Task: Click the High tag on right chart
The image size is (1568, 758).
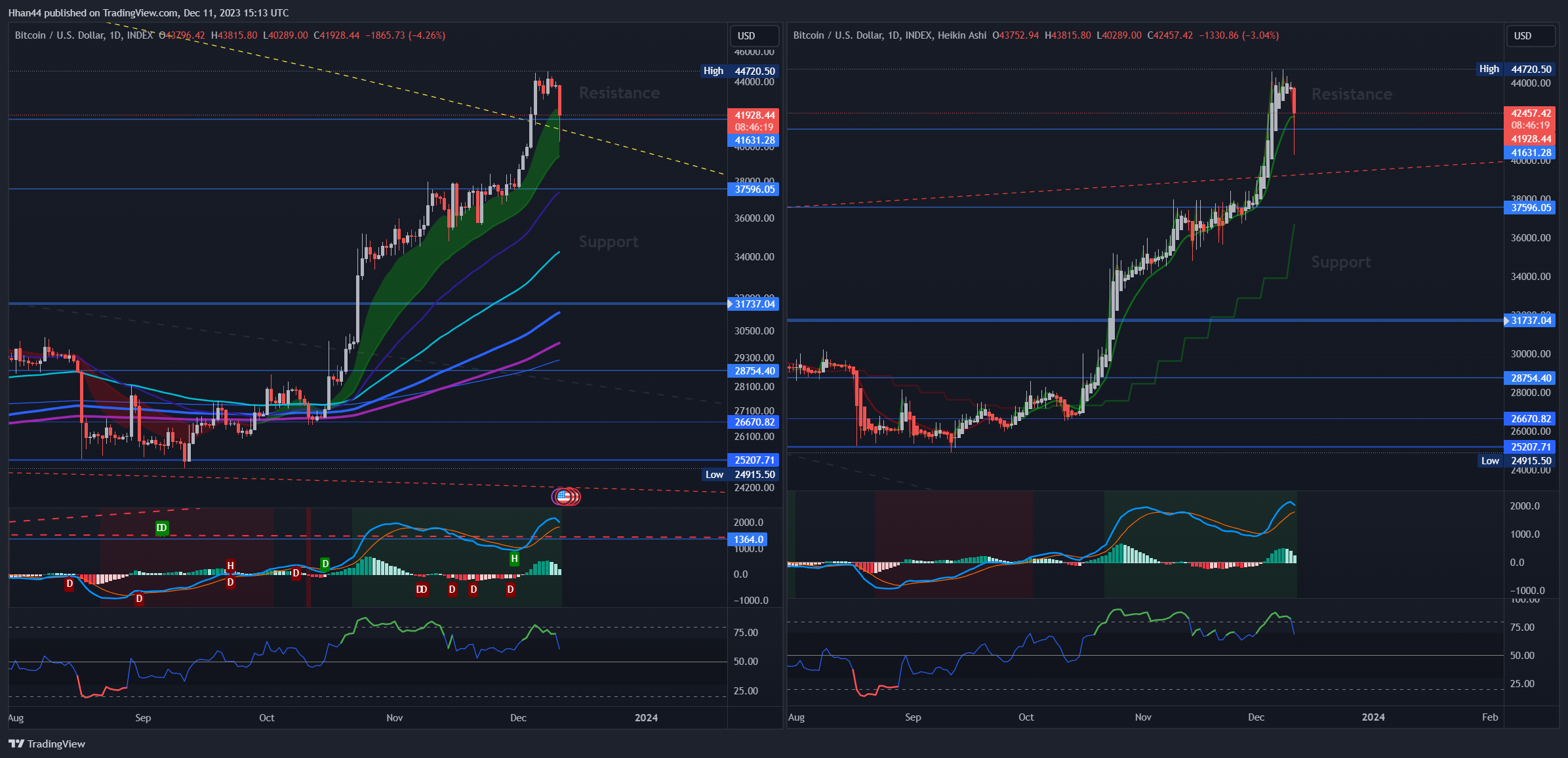Action: pos(1489,69)
